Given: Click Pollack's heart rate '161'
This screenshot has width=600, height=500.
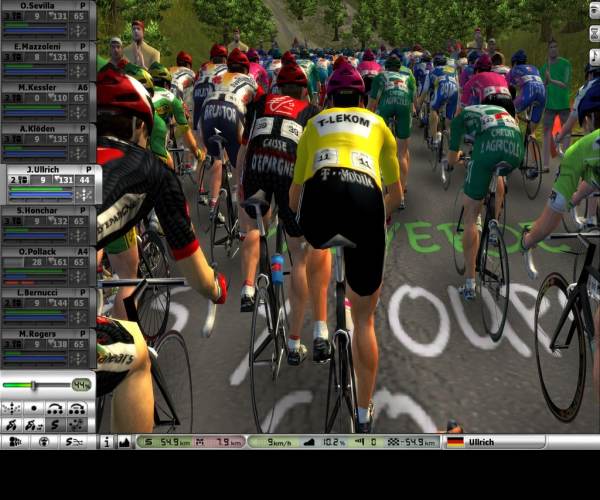Looking at the screenshot, I should click(x=60, y=262).
